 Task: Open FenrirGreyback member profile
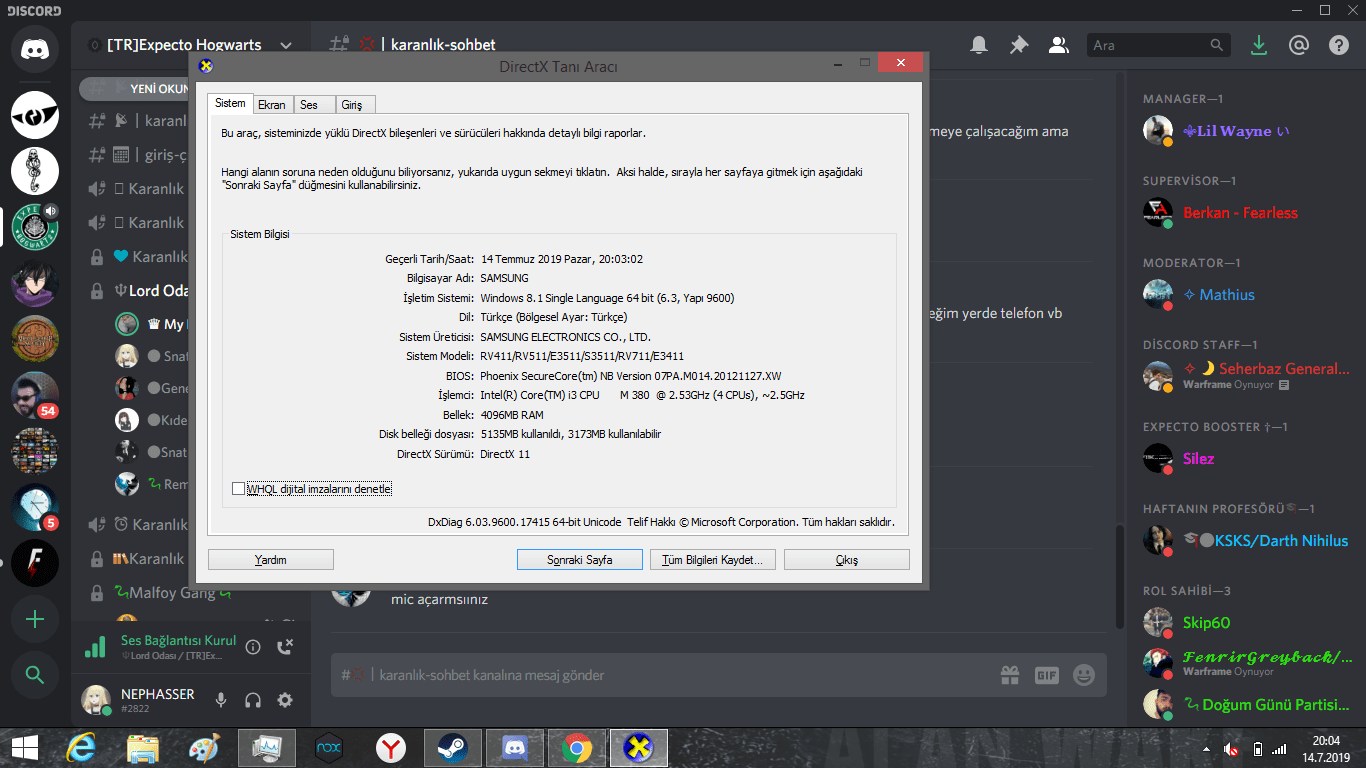tap(1248, 663)
